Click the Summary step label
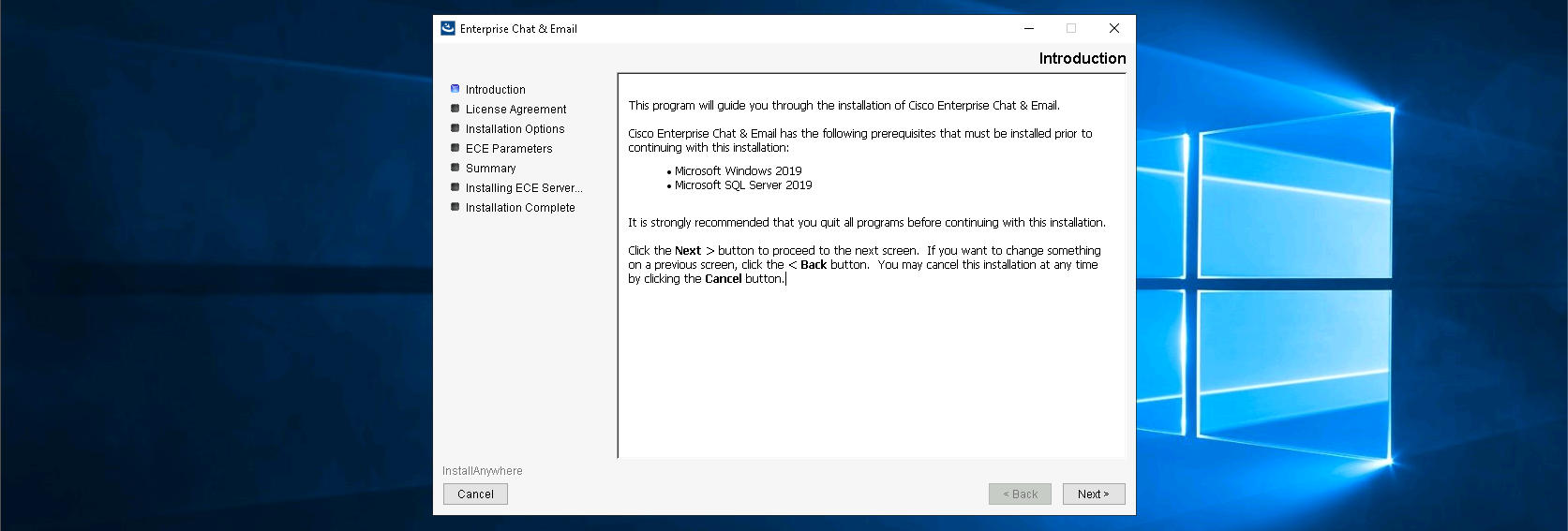 490,169
